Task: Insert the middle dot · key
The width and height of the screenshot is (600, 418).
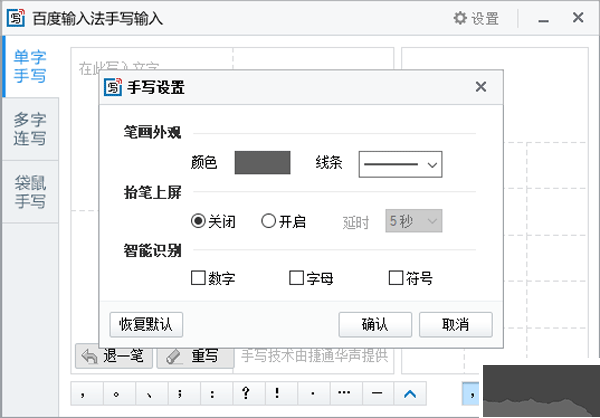Action: pyautogui.click(x=313, y=393)
